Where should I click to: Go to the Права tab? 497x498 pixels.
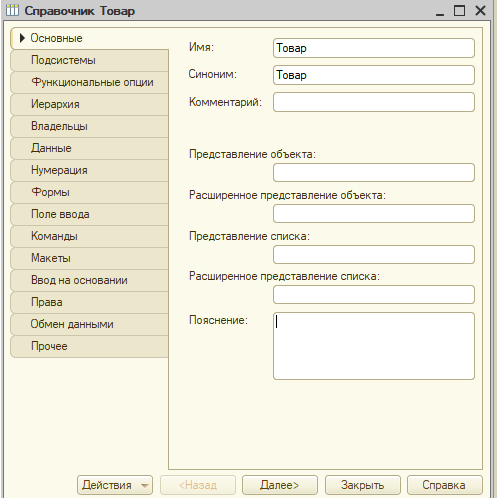pyautogui.click(x=89, y=302)
